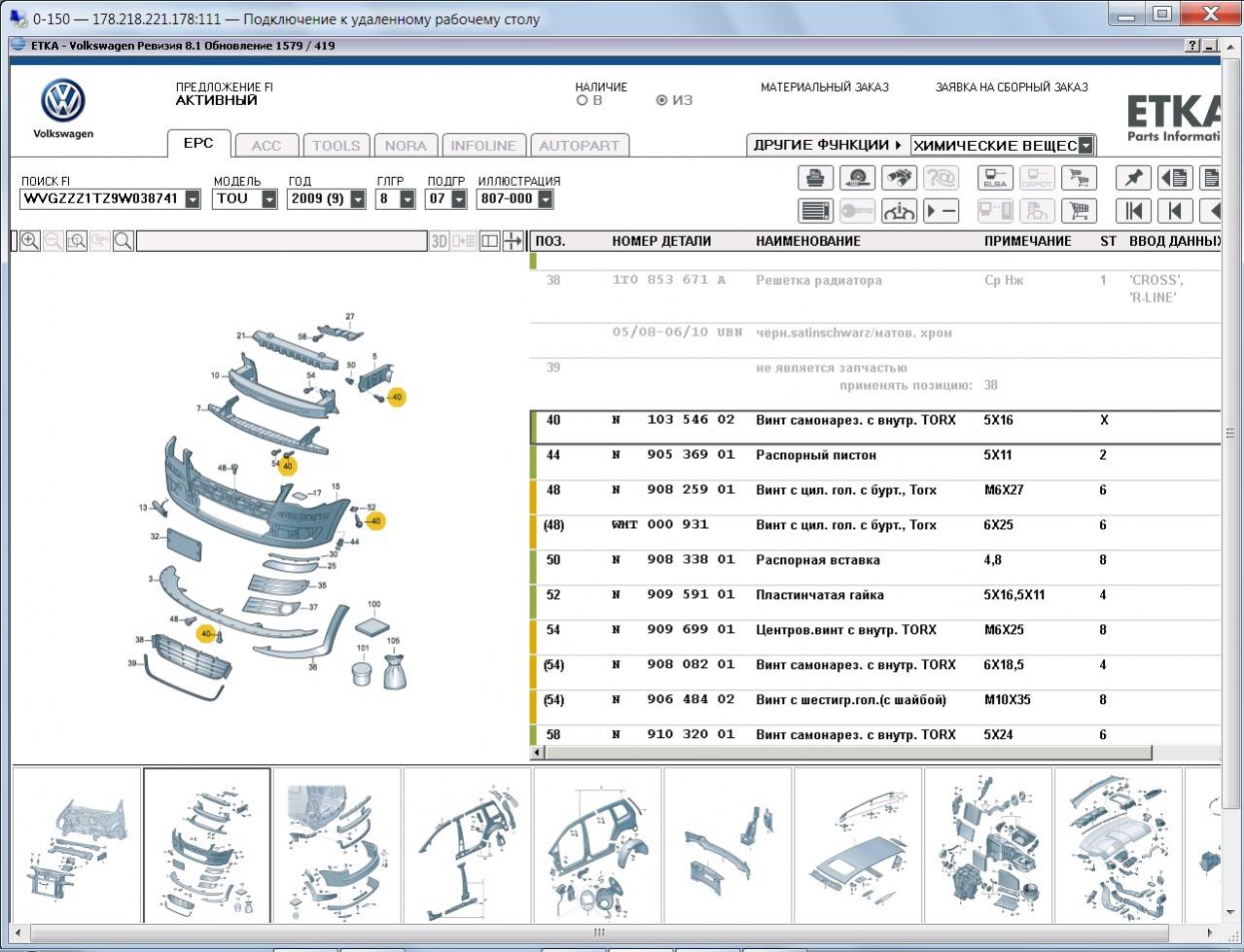Click the expand panel arrow icon
This screenshot has height=952, width=1244.
pos(513,241)
